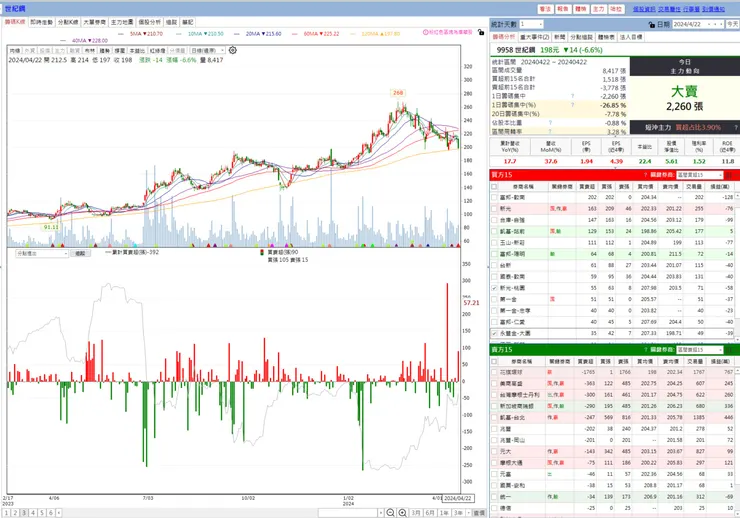Click the help question mark on 買方15 header

pyautogui.click(x=645, y=175)
